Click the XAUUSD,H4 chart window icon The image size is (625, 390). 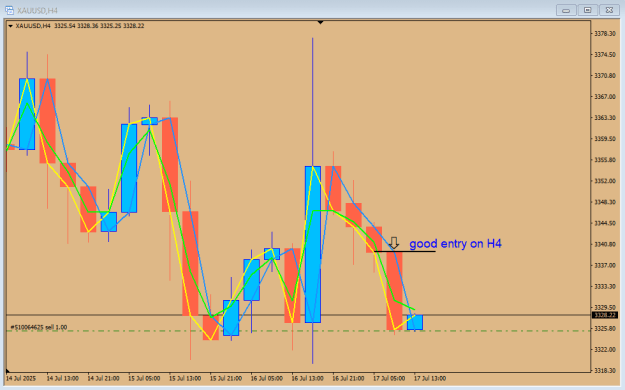tap(9, 10)
